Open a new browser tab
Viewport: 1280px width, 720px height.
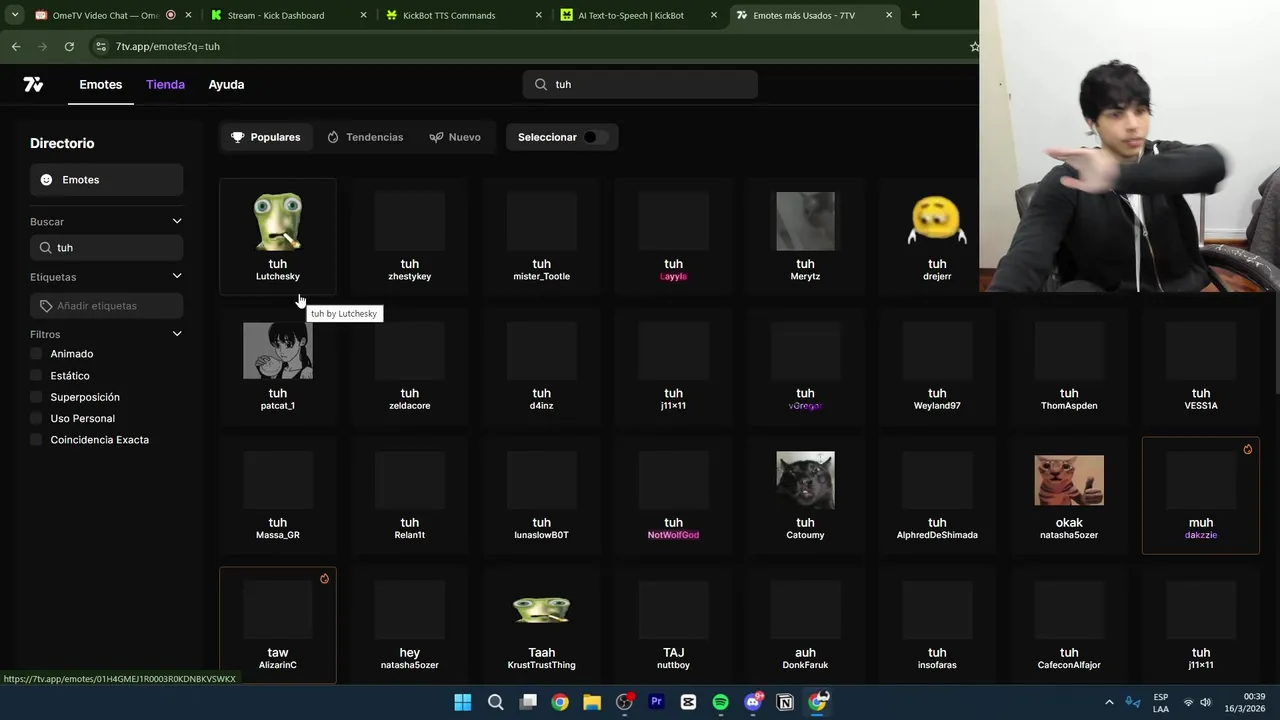(x=915, y=15)
